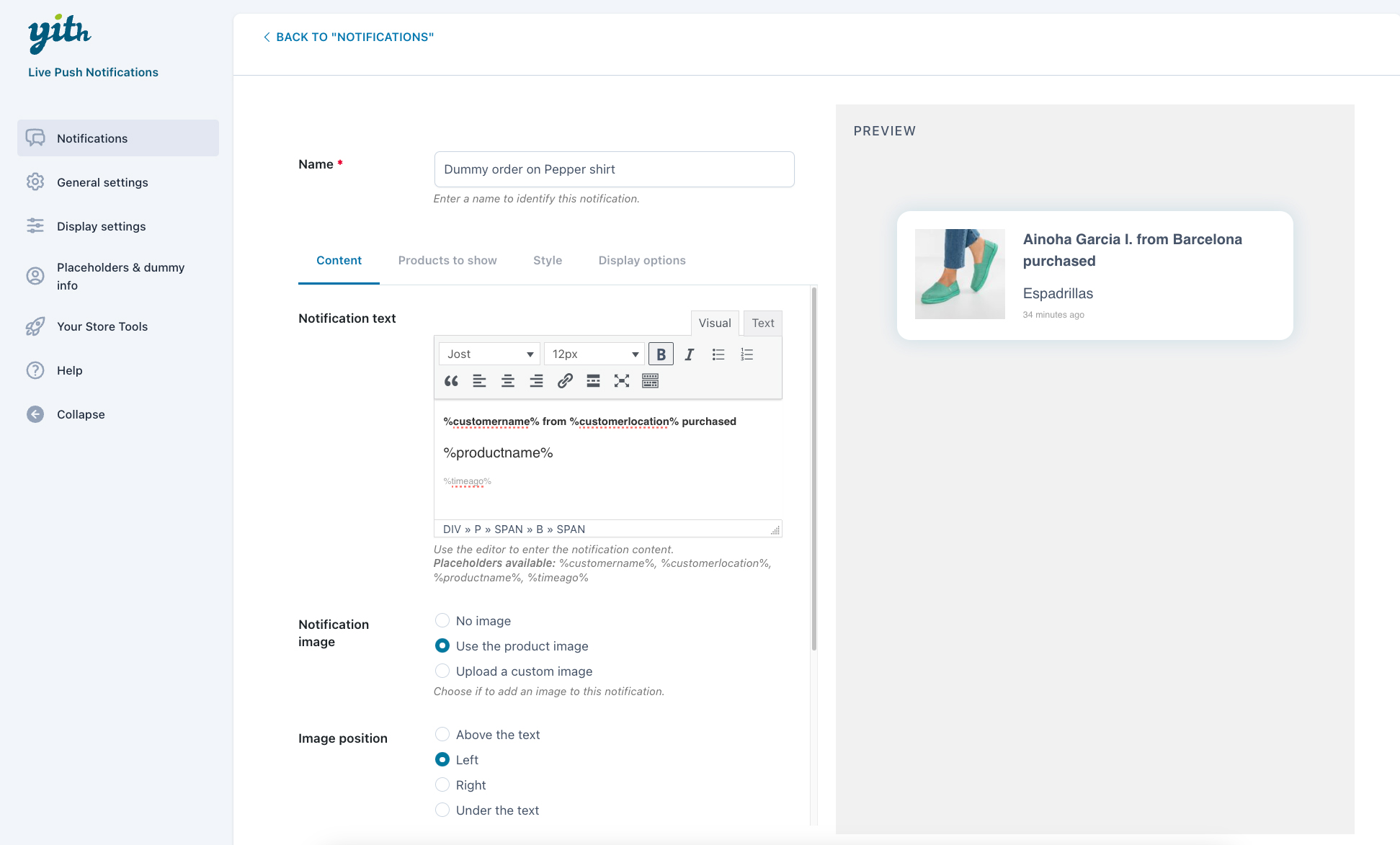Click the General settings gear icon
This screenshot has height=845, width=1400.
(35, 182)
